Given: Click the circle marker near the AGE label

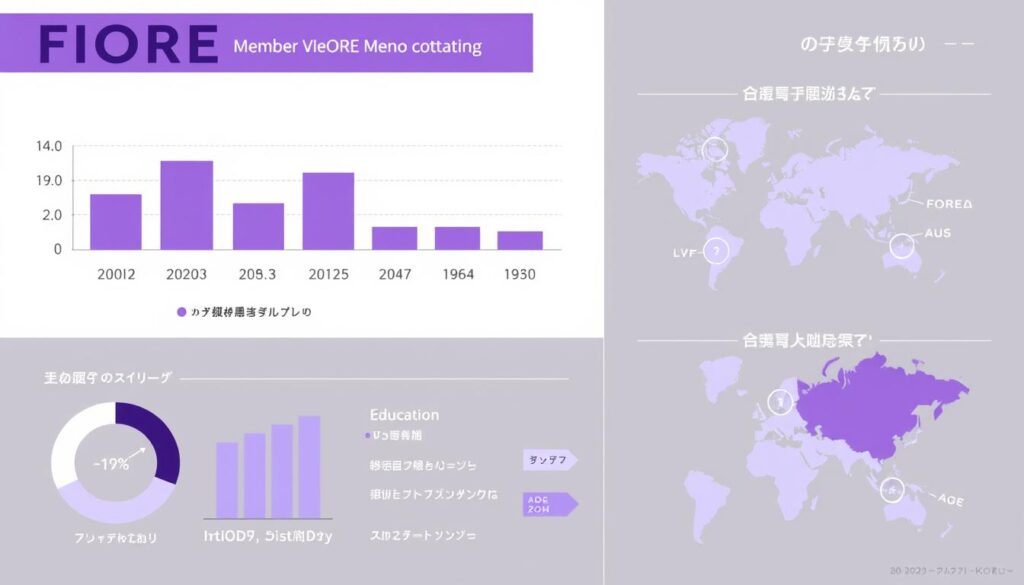Looking at the screenshot, I should pos(892,489).
